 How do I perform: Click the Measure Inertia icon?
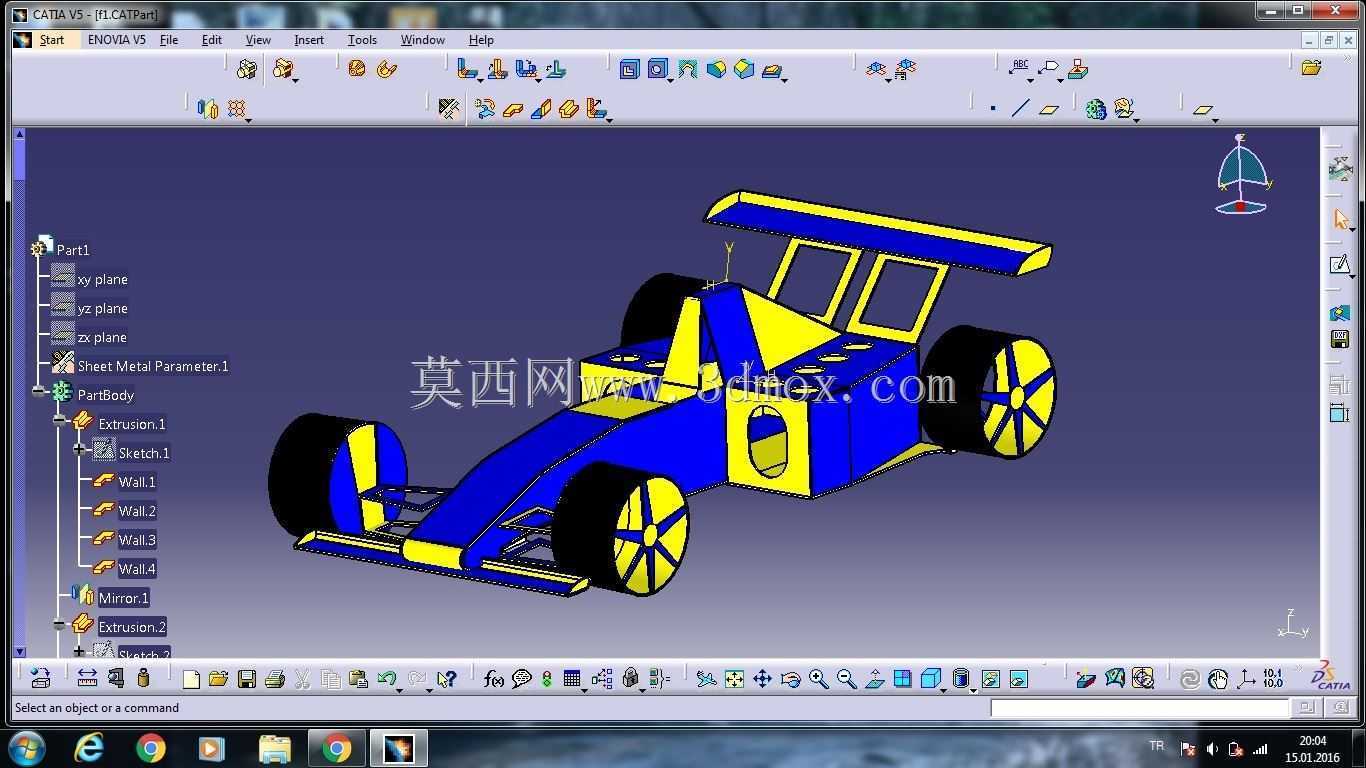(143, 678)
